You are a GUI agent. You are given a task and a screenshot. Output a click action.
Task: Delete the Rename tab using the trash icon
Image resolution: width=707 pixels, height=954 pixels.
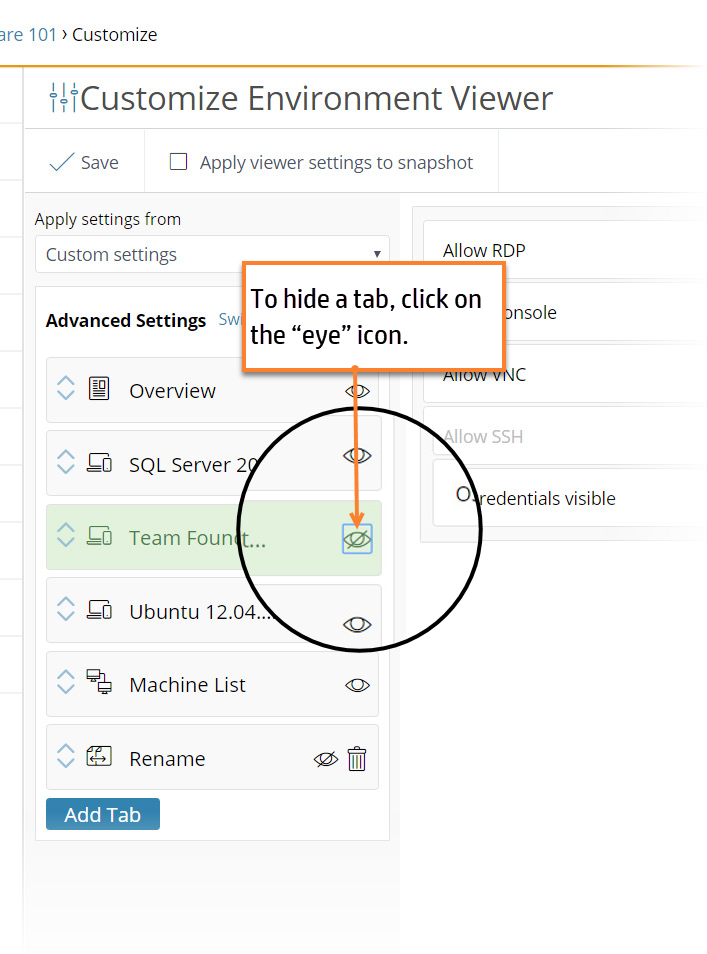tap(356, 759)
